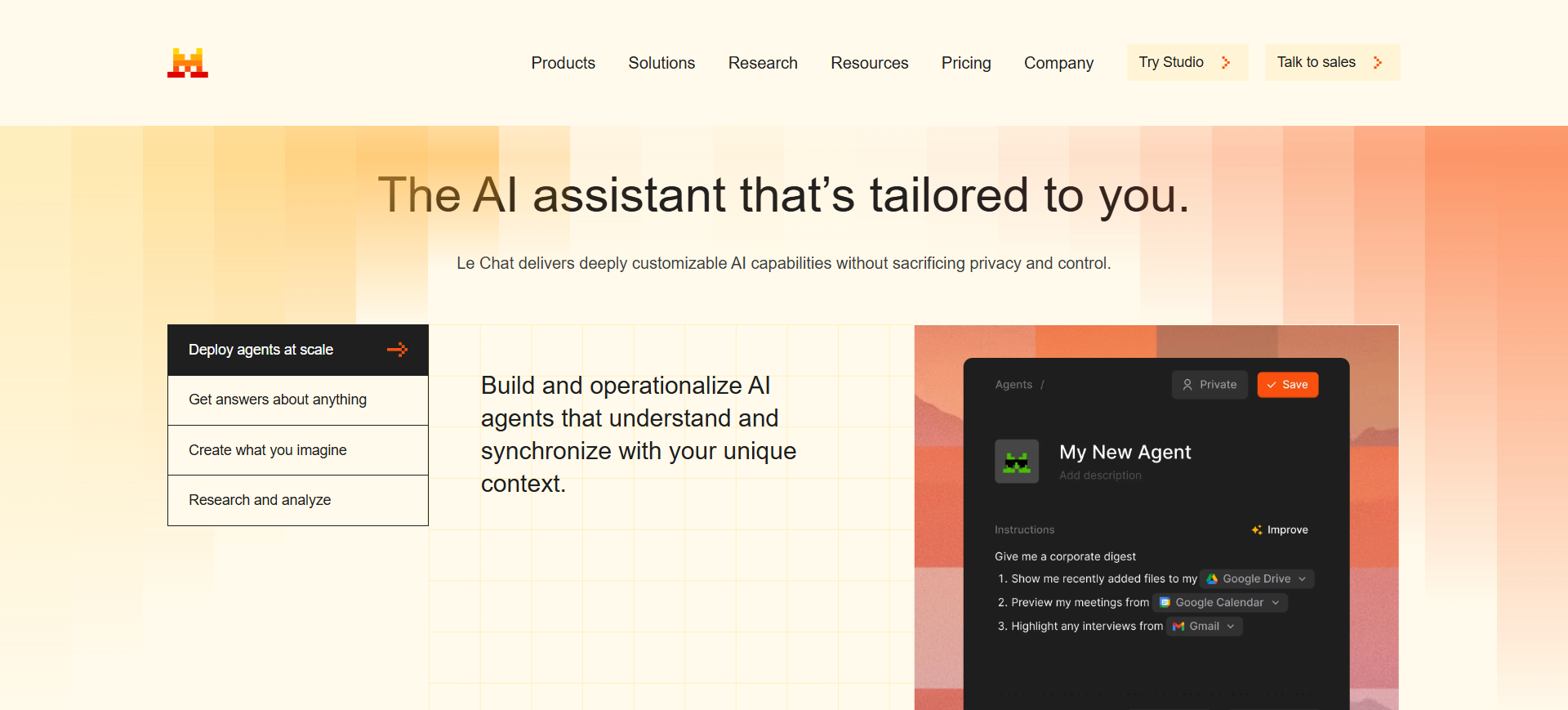Toggle the Private visibility setting
Image resolution: width=1568 pixels, height=710 pixels.
[1209, 385]
